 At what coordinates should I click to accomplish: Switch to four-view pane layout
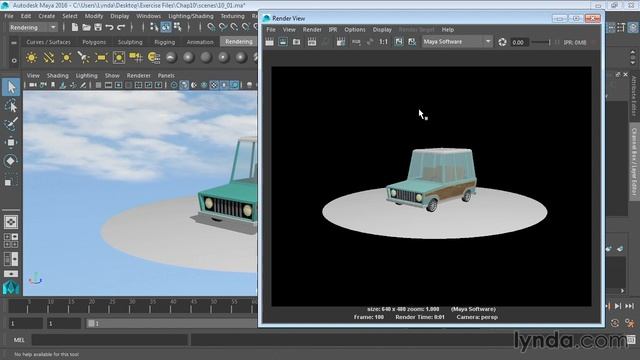[x=11, y=240]
